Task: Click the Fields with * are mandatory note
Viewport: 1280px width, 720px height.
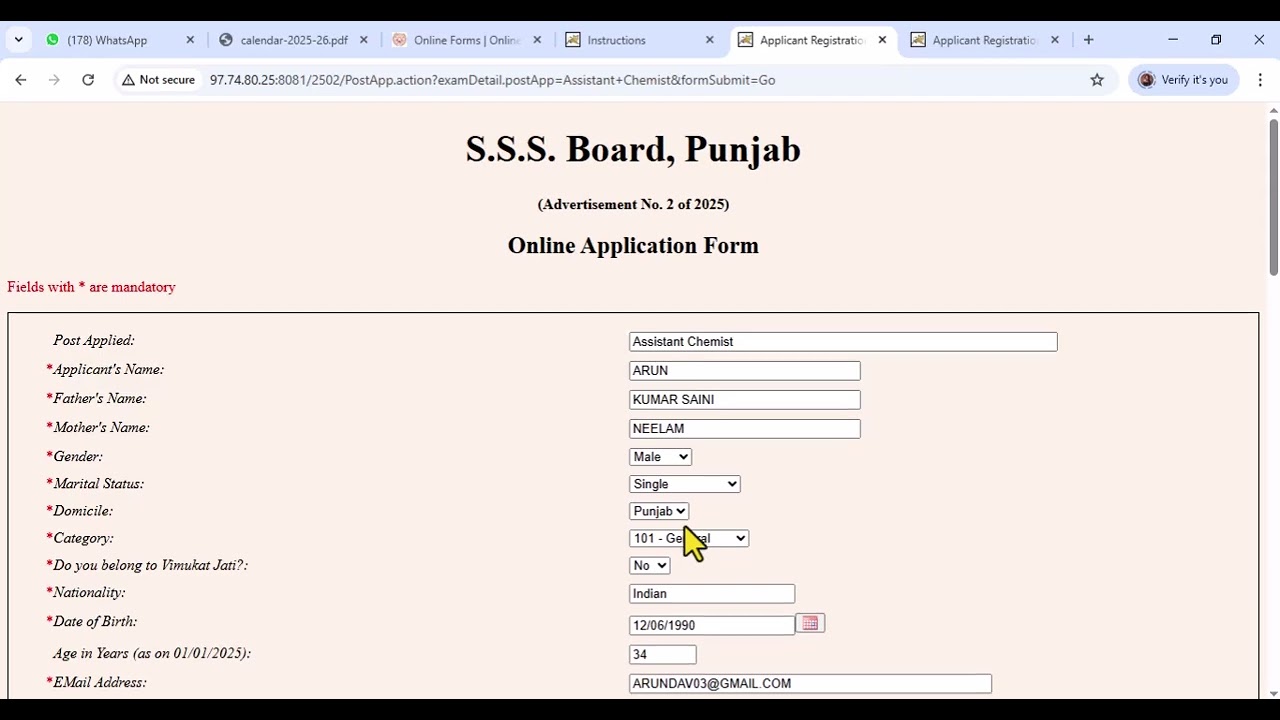Action: pyautogui.click(x=91, y=287)
